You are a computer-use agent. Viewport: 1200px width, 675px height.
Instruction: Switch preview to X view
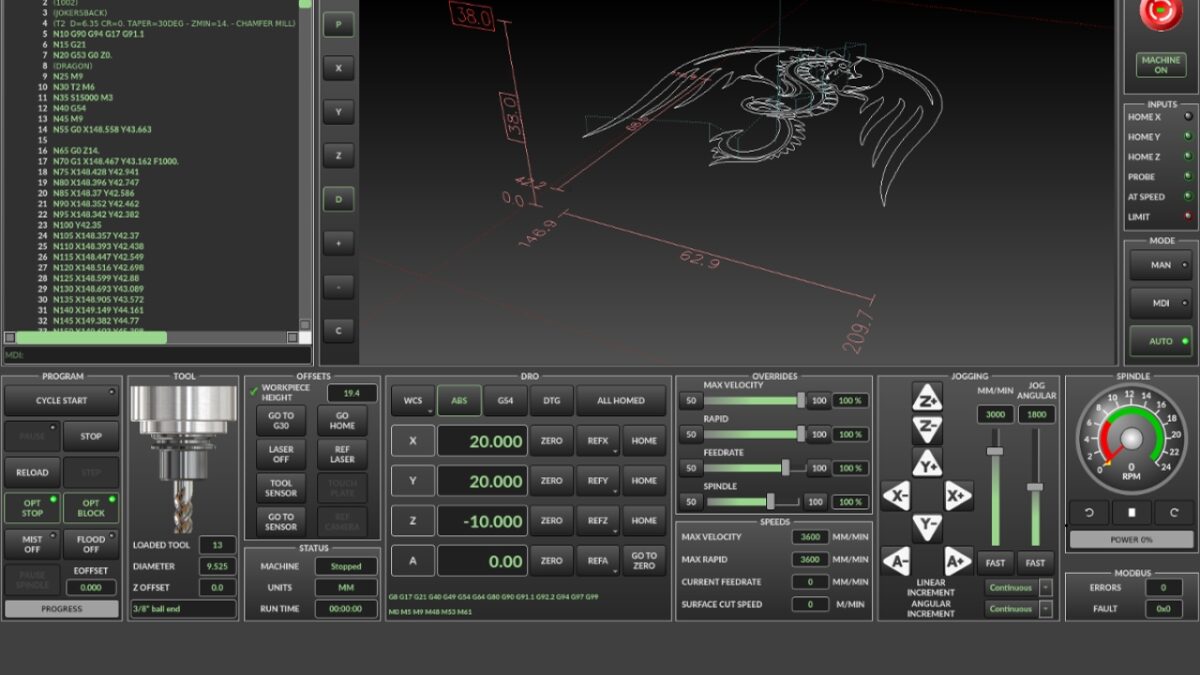(338, 68)
